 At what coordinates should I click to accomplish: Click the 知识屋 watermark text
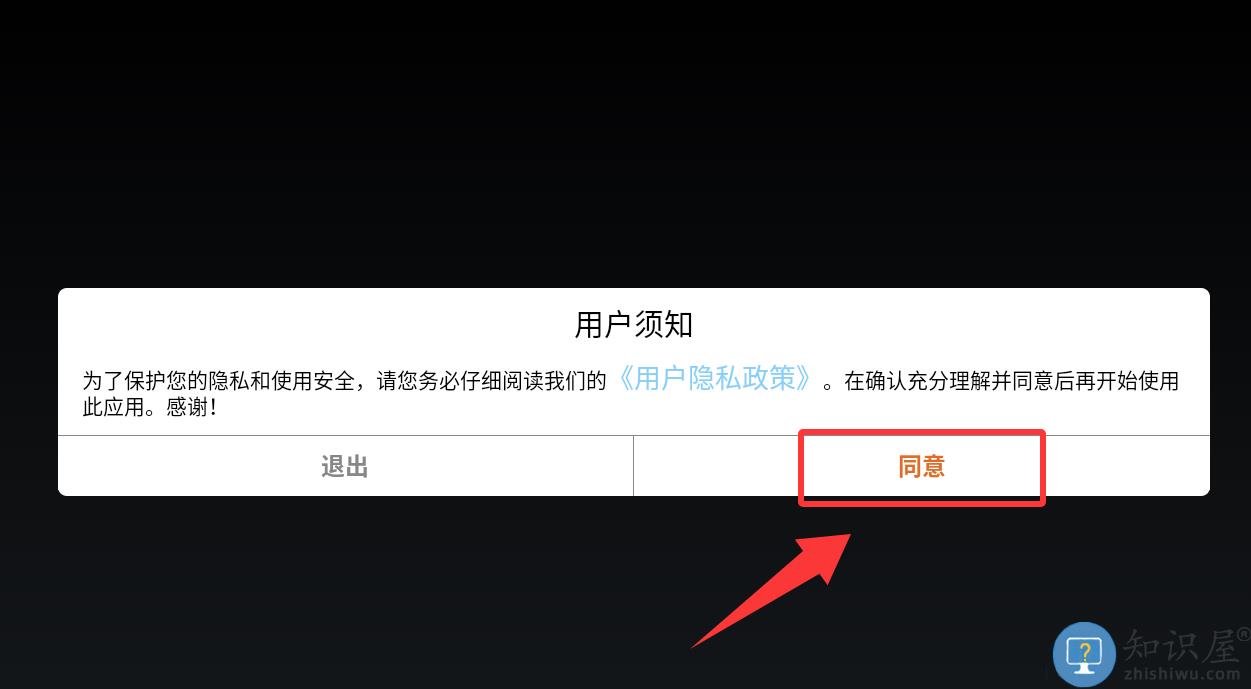click(x=1181, y=646)
